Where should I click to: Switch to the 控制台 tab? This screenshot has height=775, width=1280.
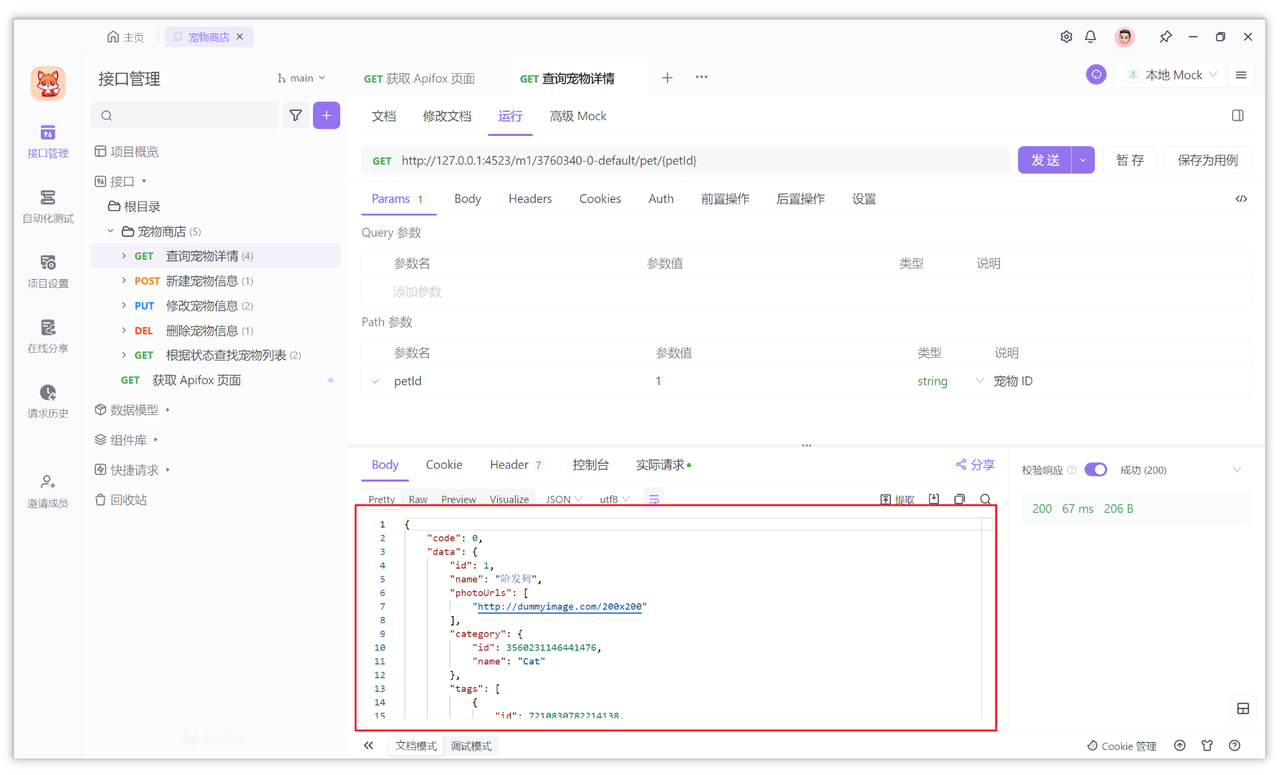coord(590,464)
